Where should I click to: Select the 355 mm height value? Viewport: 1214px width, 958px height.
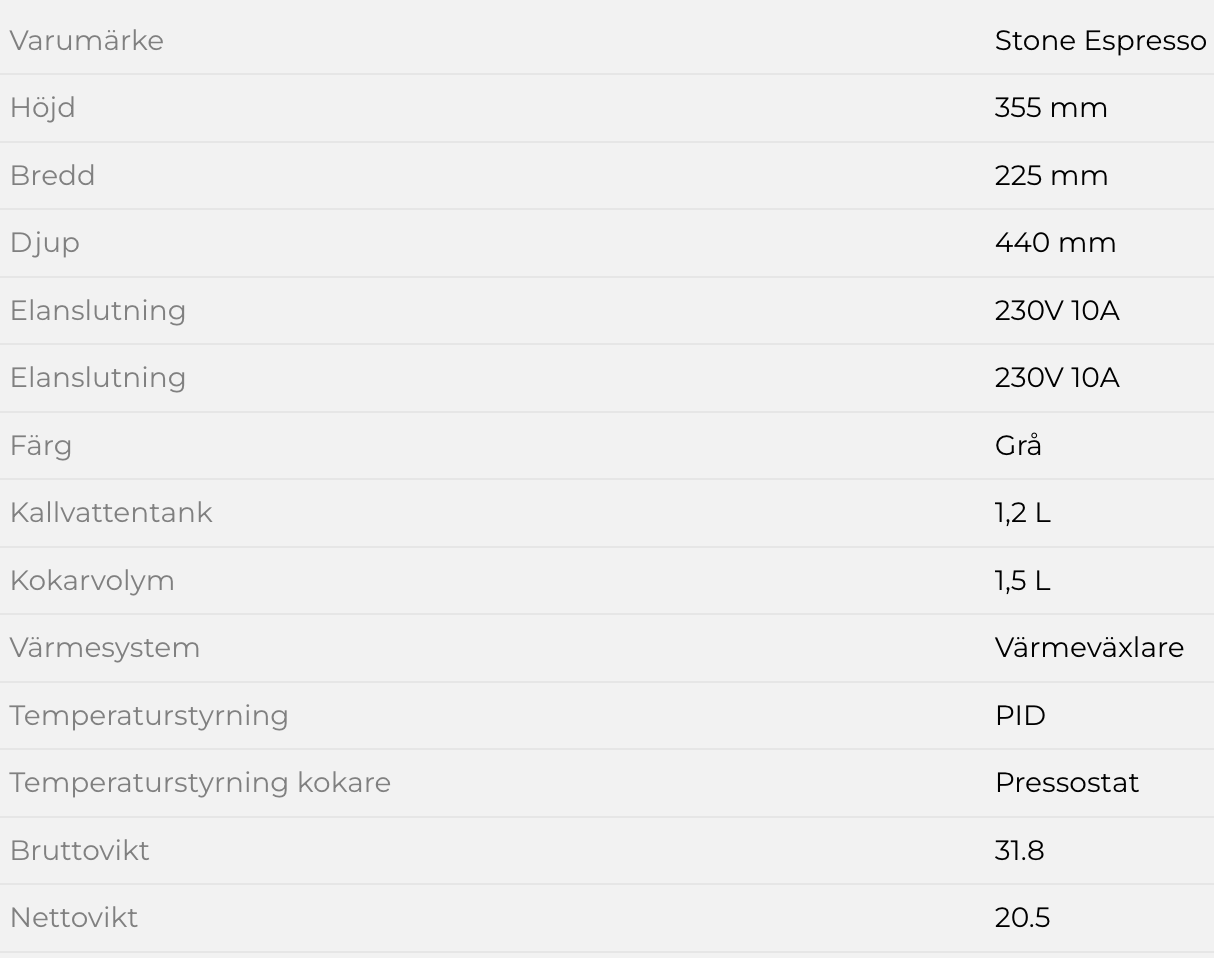pyautogui.click(x=1051, y=108)
